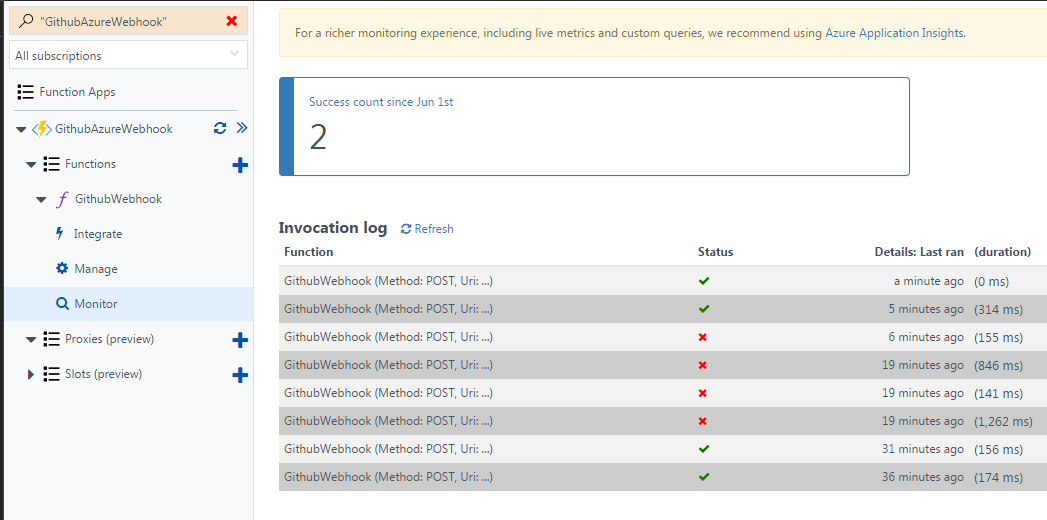Click the GithubWebhook f function icon
Viewport: 1047px width, 520px height.
click(x=62, y=199)
